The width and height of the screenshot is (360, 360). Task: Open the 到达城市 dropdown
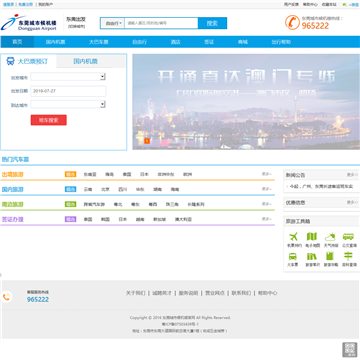(68, 105)
